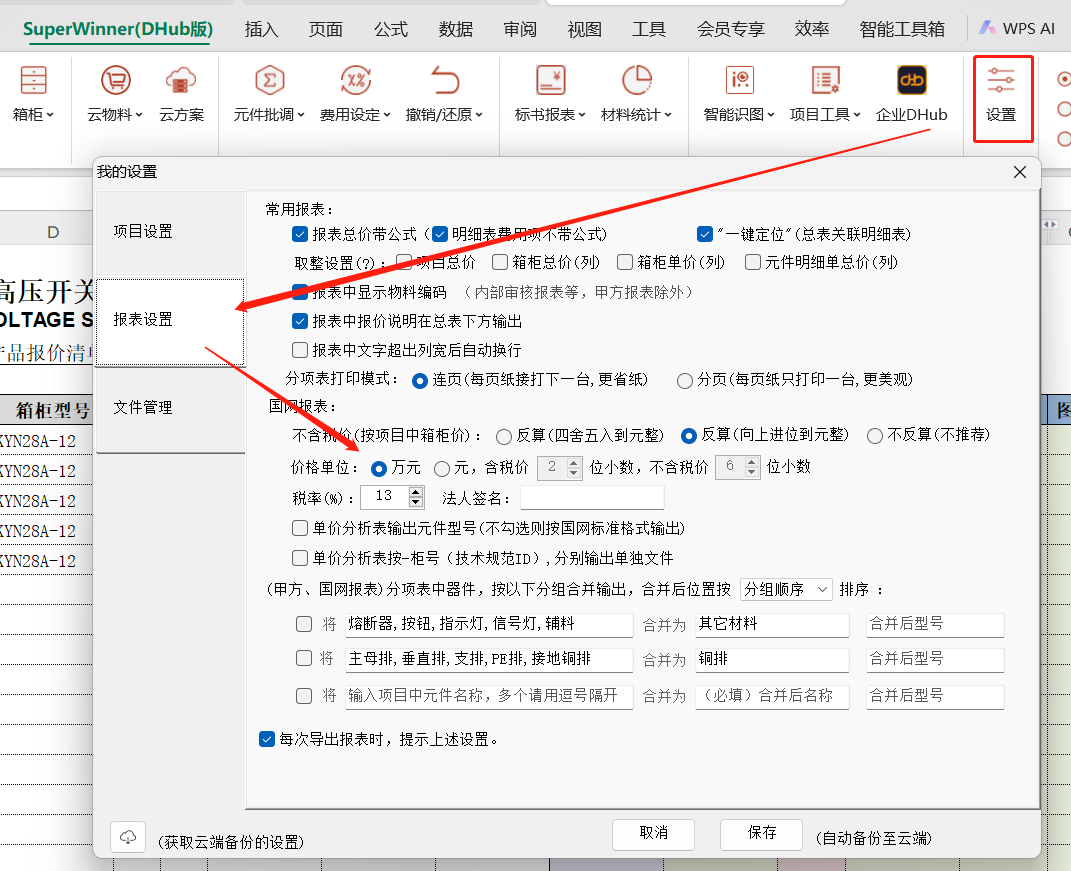Click the cloud backup fetch icon button
The width and height of the screenshot is (1071, 871).
point(128,837)
